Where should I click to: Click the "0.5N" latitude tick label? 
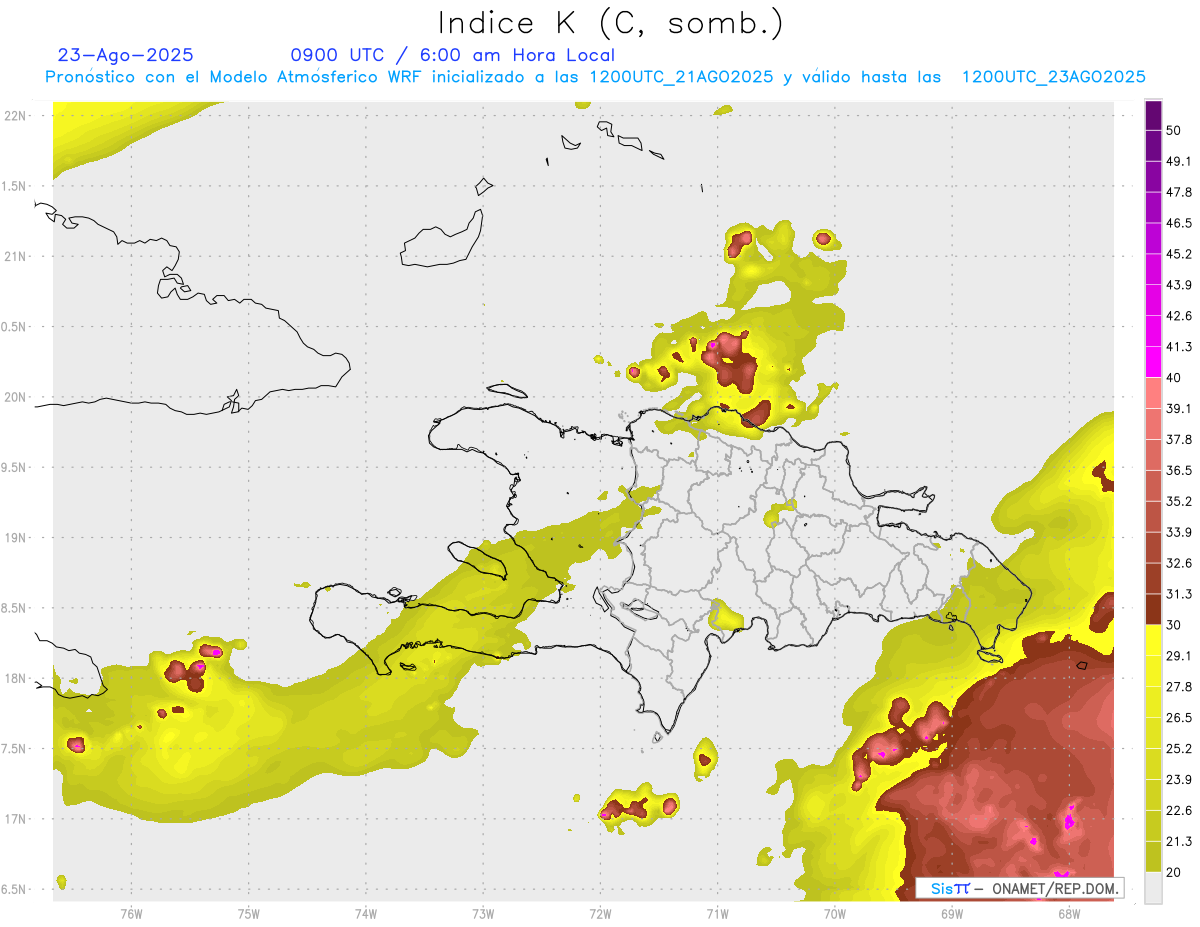(x=13, y=327)
